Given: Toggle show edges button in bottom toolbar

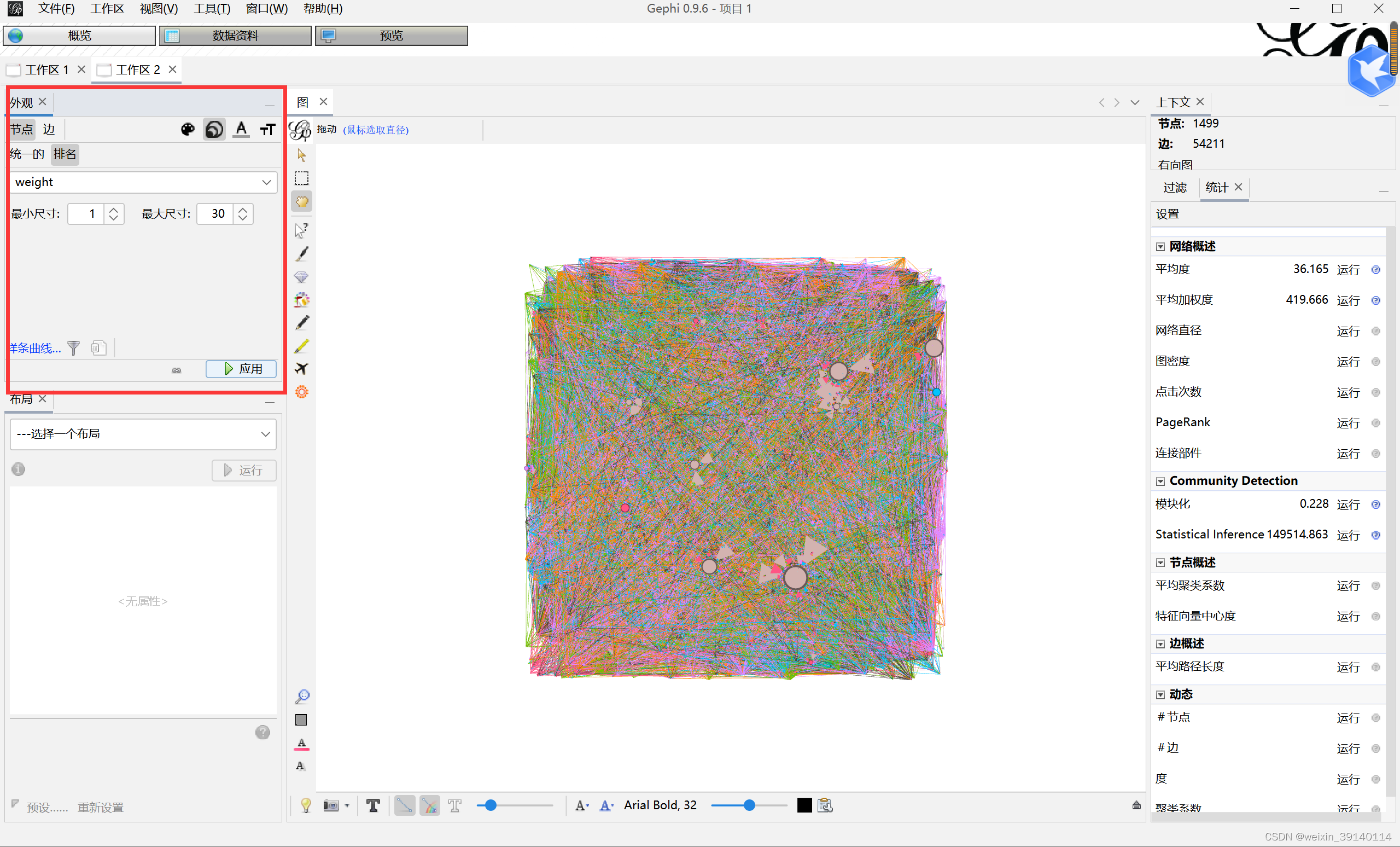Looking at the screenshot, I should pyautogui.click(x=405, y=805).
